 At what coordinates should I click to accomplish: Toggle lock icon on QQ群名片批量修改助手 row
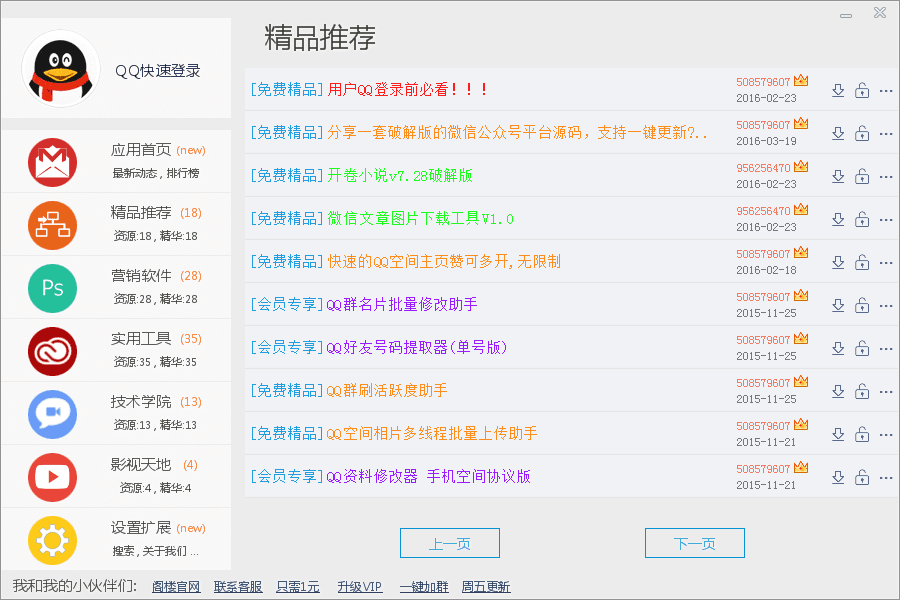[862, 305]
